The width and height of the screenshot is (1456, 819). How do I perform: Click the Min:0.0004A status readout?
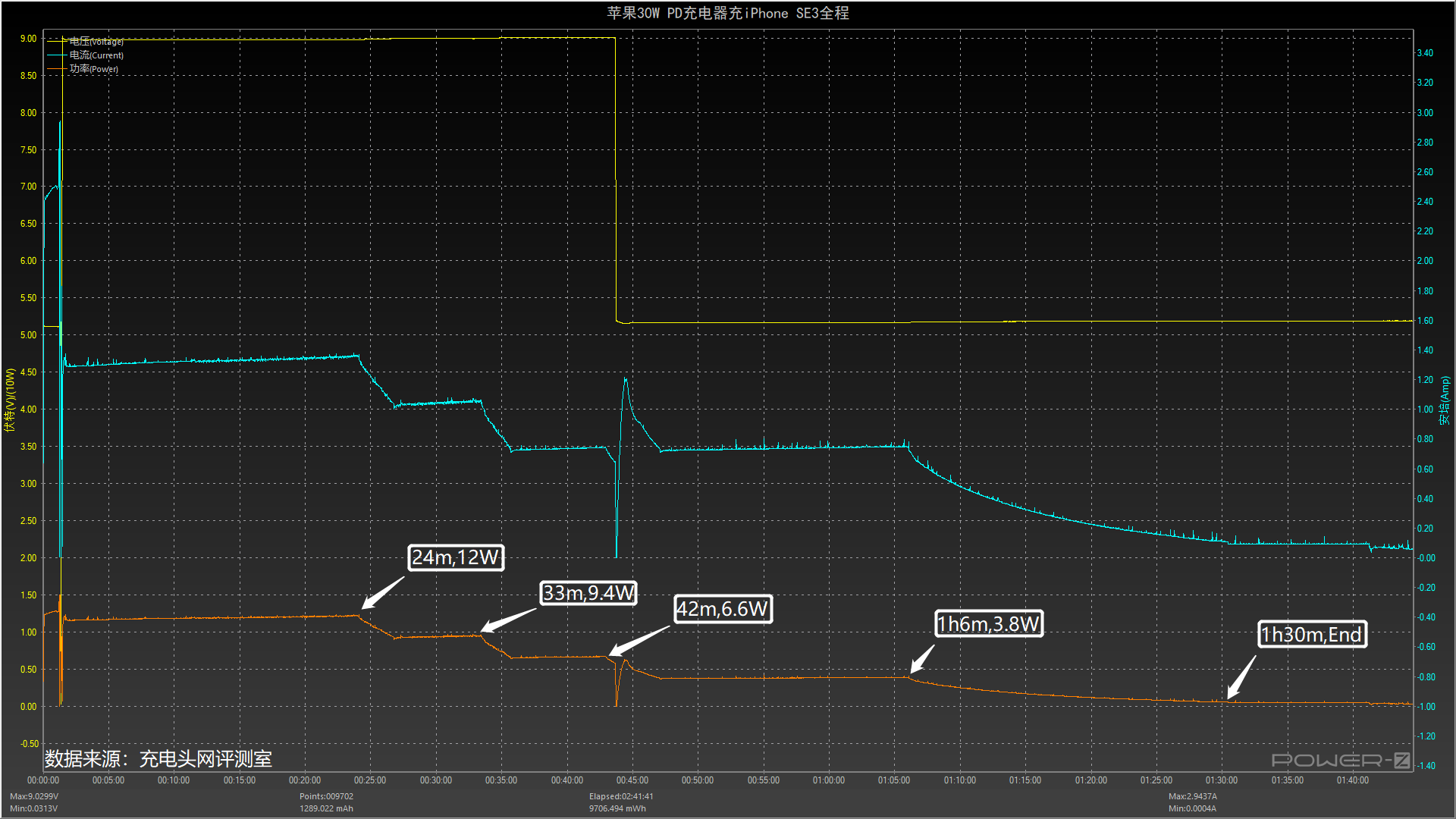[1192, 808]
